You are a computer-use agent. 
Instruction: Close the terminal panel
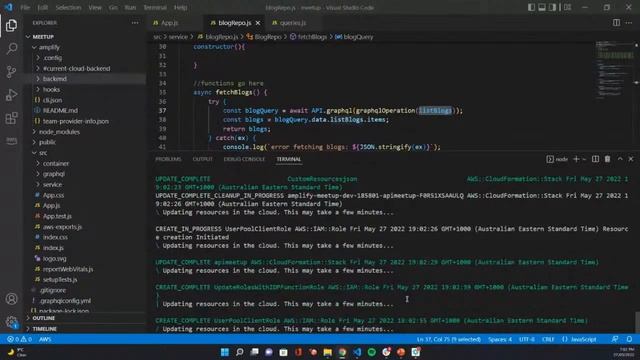point(631,159)
